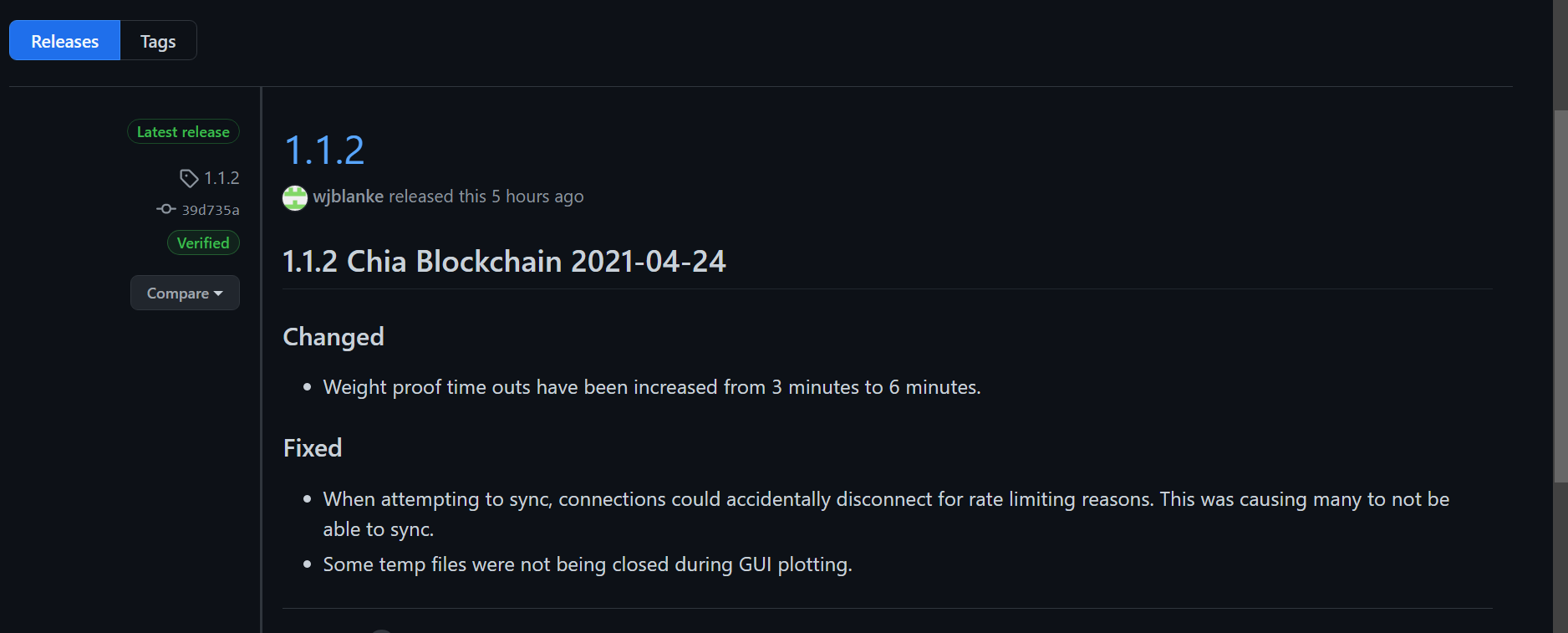Image resolution: width=1568 pixels, height=633 pixels.
Task: Switch to the Tags tab
Action: point(158,41)
